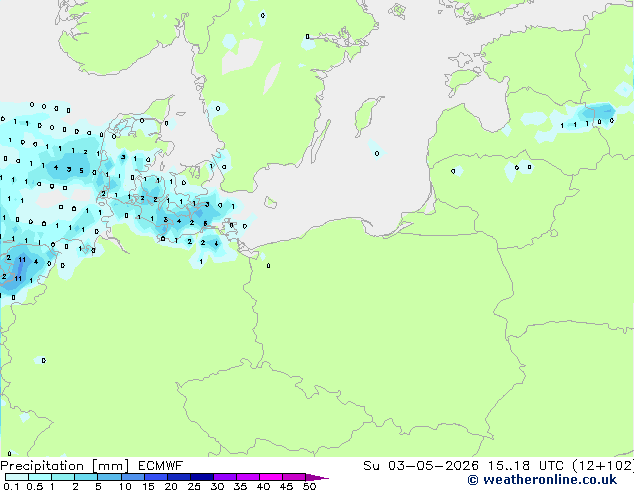This screenshot has width=634, height=490.
Task: Click the '15..18 UTC' time text
Action: [x=527, y=466]
